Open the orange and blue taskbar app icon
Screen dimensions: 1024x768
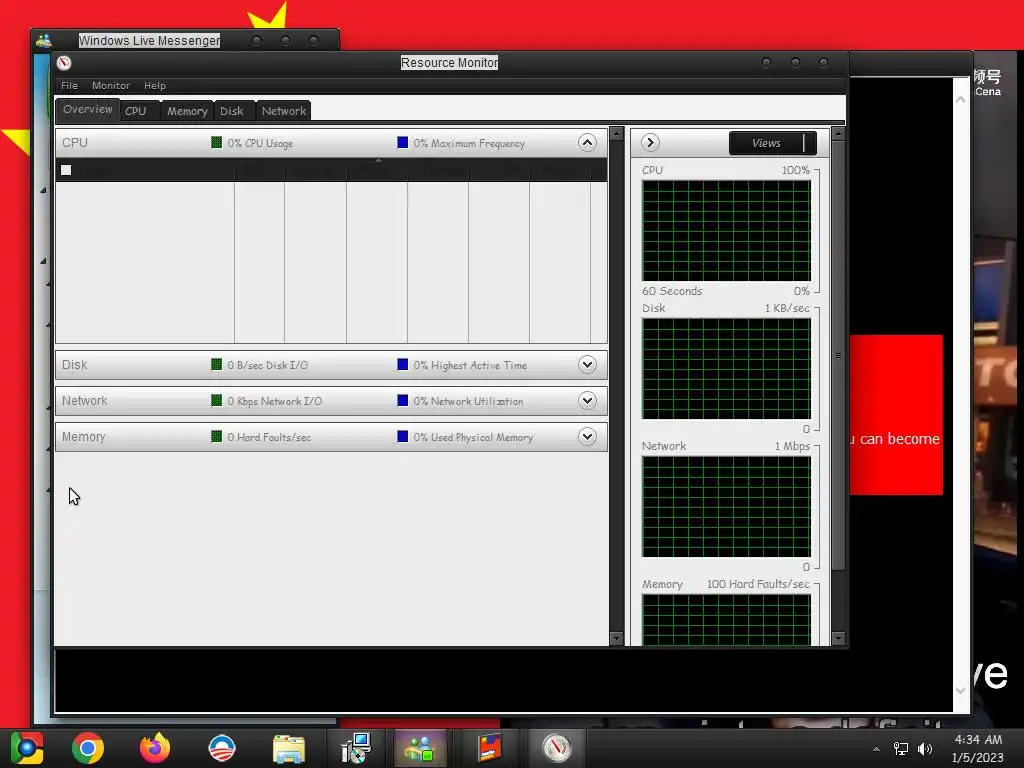(x=489, y=748)
